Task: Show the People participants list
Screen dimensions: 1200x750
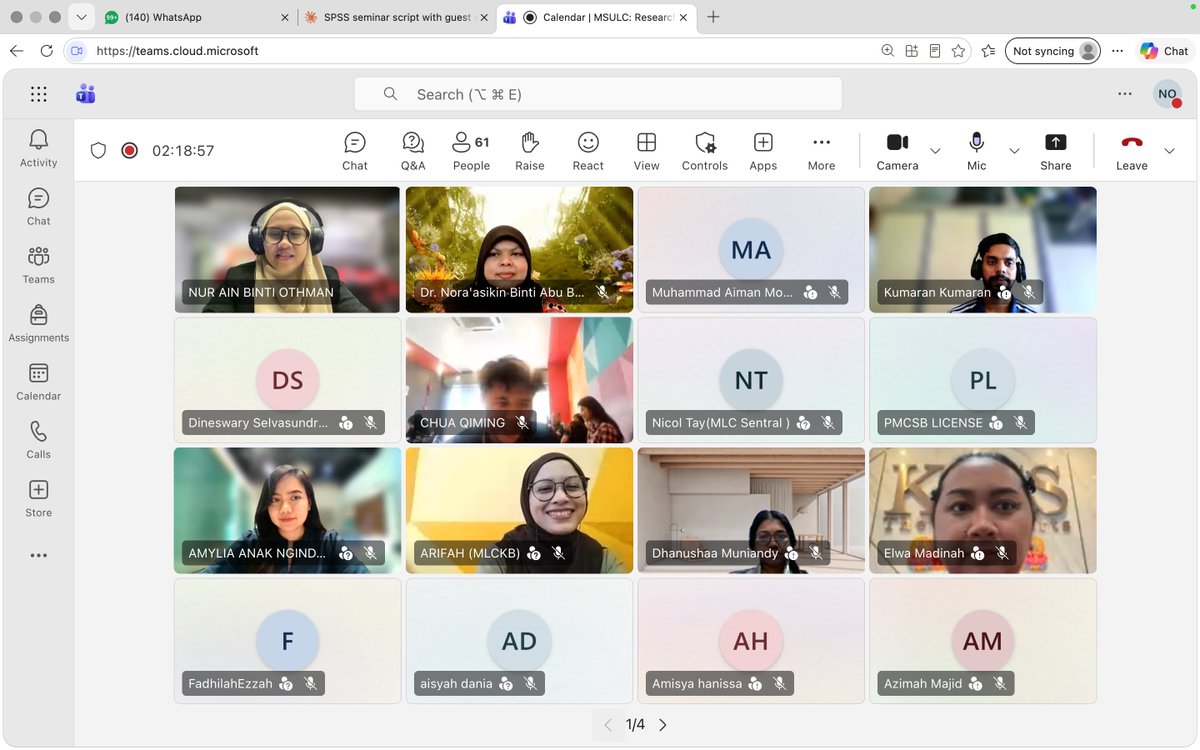Action: (471, 151)
